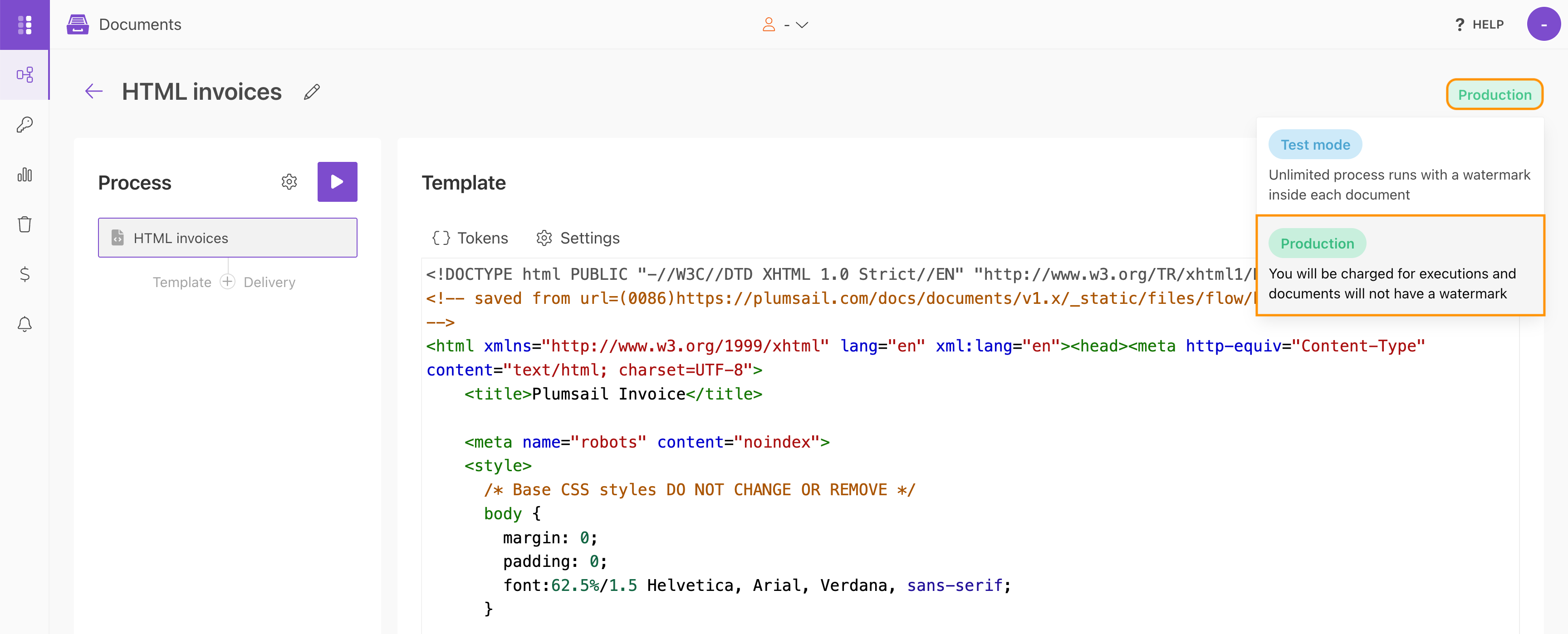
Task: Open the subscription dollar icon
Action: click(24, 274)
